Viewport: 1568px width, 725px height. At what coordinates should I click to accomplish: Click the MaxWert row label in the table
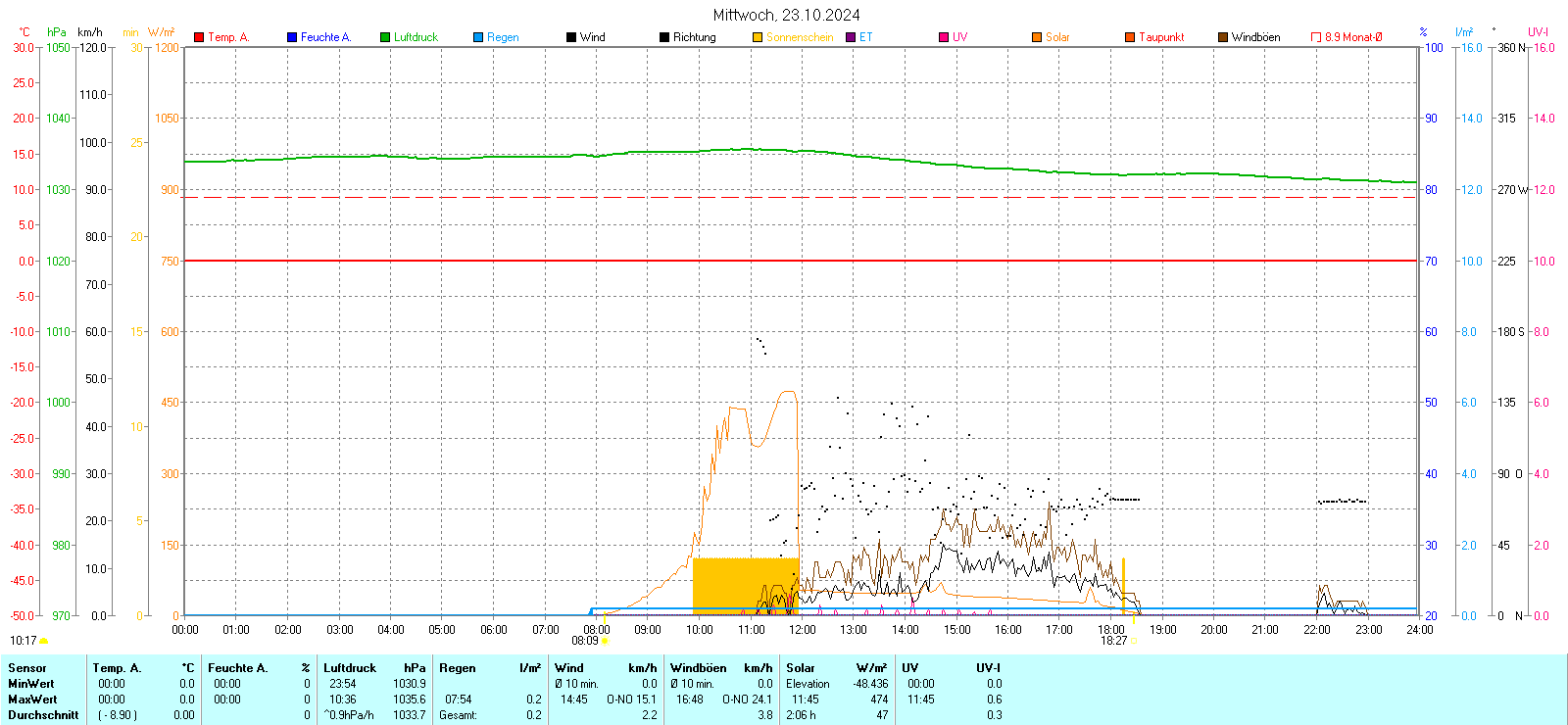(32, 700)
